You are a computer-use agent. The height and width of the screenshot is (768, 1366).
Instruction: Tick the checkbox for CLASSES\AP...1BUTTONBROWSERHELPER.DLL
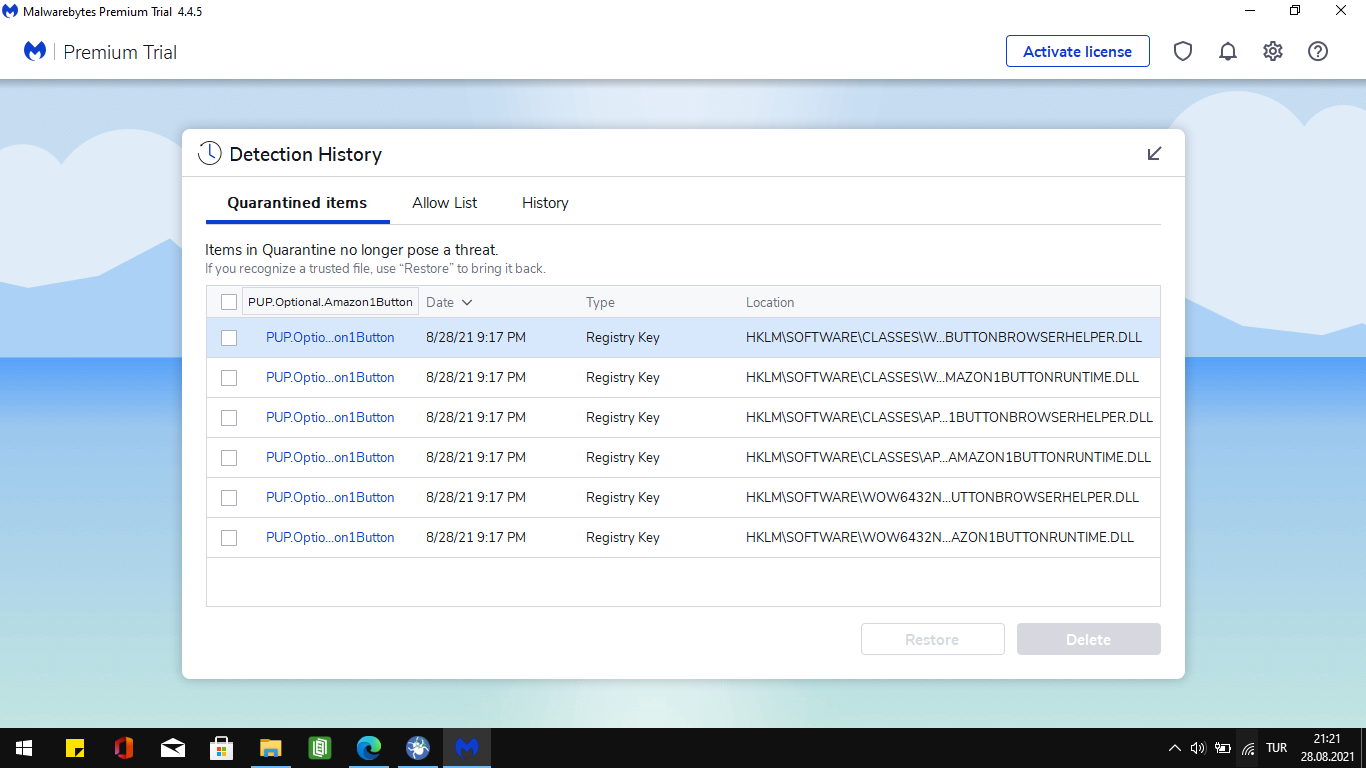pos(229,418)
